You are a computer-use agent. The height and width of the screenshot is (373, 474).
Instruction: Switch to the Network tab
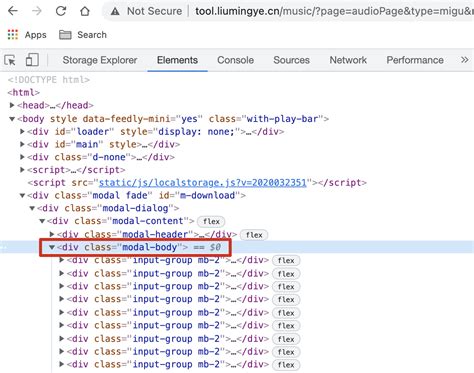[348, 60]
